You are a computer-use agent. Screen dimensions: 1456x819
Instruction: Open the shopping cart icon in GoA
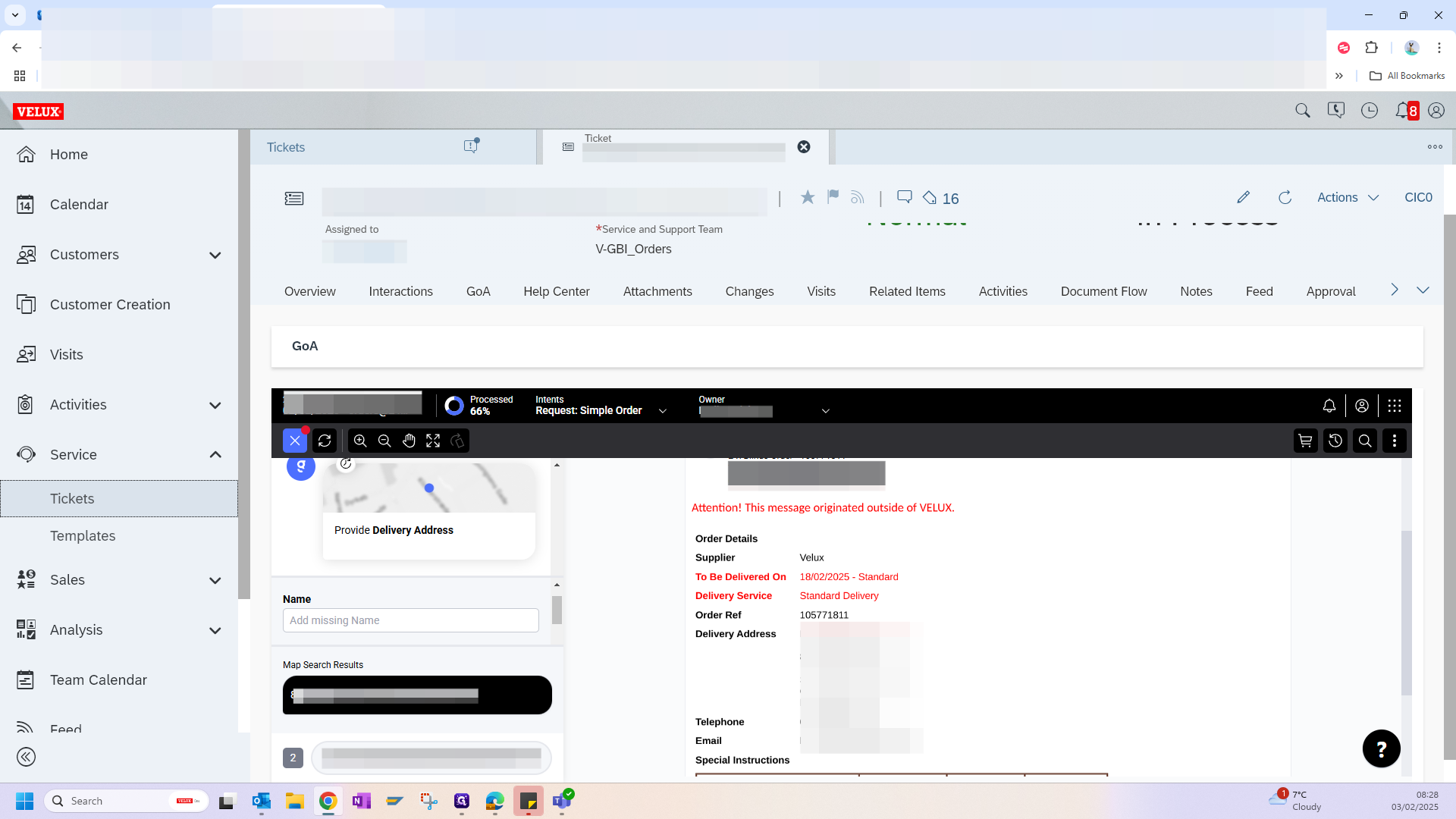click(1306, 441)
